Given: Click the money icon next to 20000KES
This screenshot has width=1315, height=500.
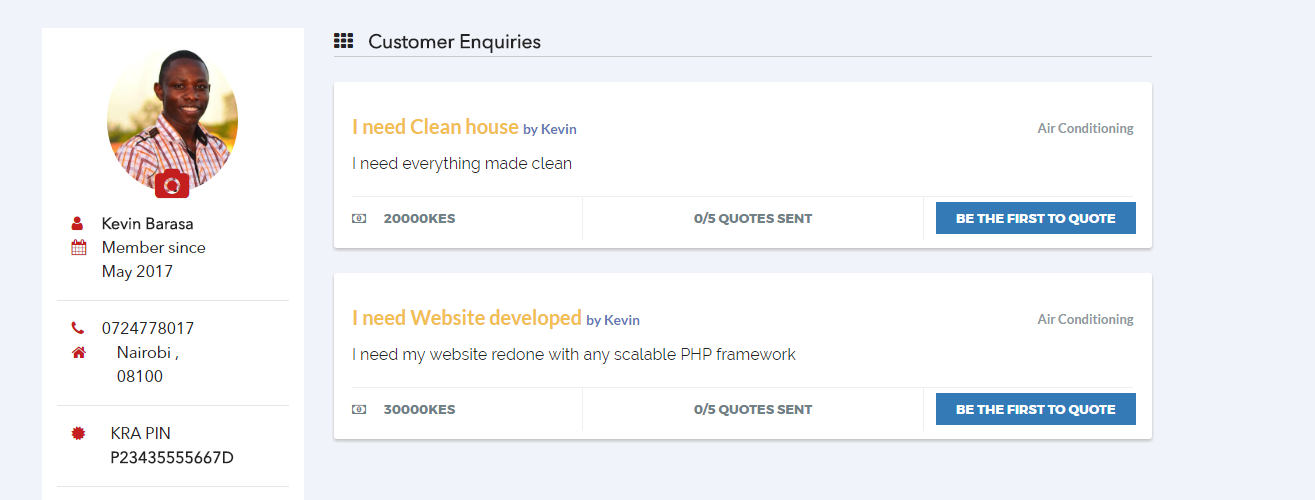Looking at the screenshot, I should tap(359, 218).
